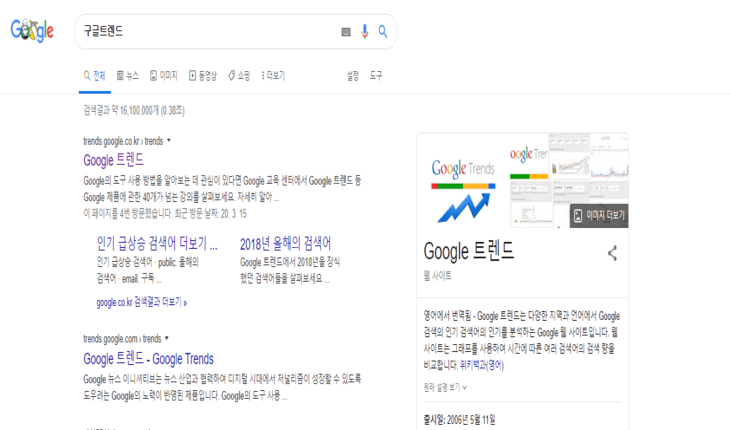Open the Google Trends logo thumbnail

pyautogui.click(x=463, y=181)
